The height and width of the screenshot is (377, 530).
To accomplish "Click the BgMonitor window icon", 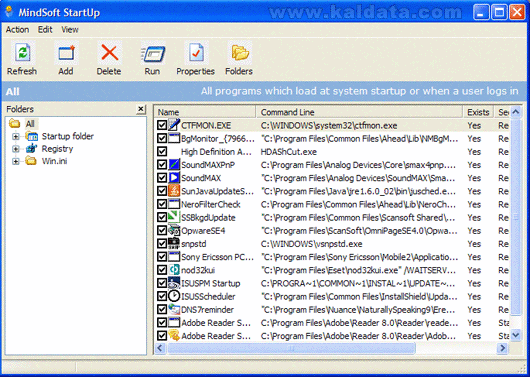I will pos(174,138).
